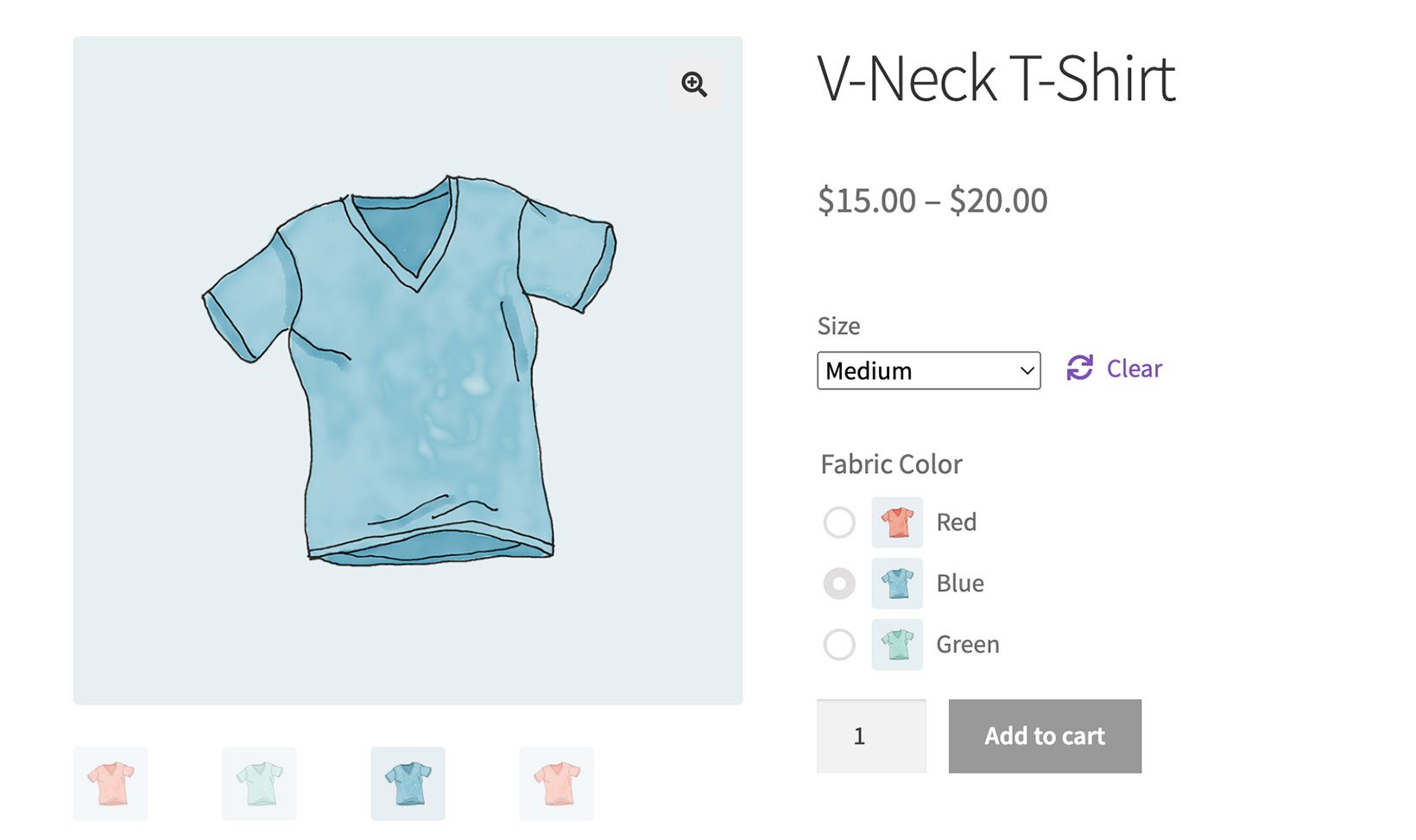Click the quantity input field
This screenshot has height=840, width=1416.
click(871, 736)
